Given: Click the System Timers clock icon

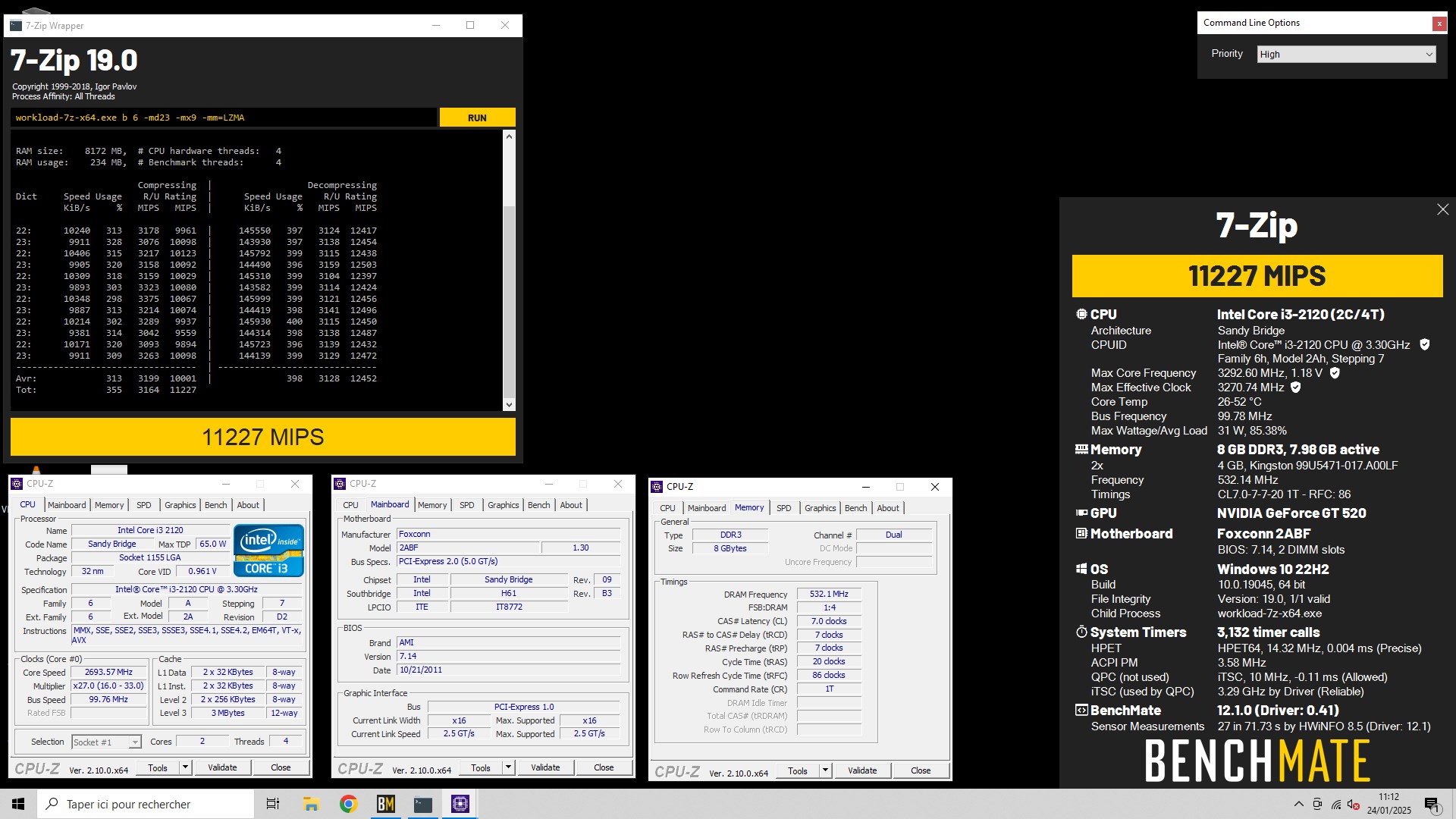Looking at the screenshot, I should click(x=1081, y=632).
